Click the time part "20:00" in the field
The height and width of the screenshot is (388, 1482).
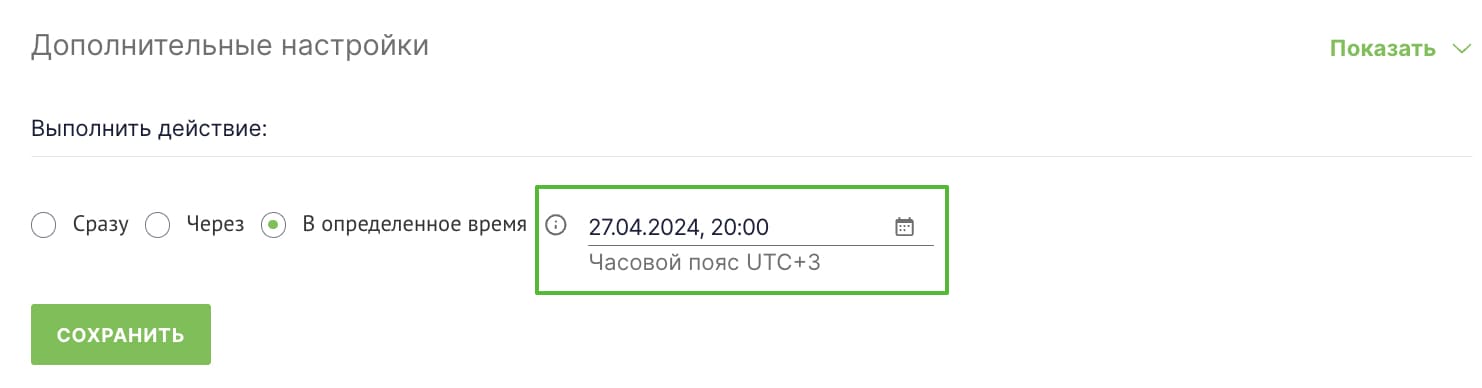pyautogui.click(x=740, y=228)
